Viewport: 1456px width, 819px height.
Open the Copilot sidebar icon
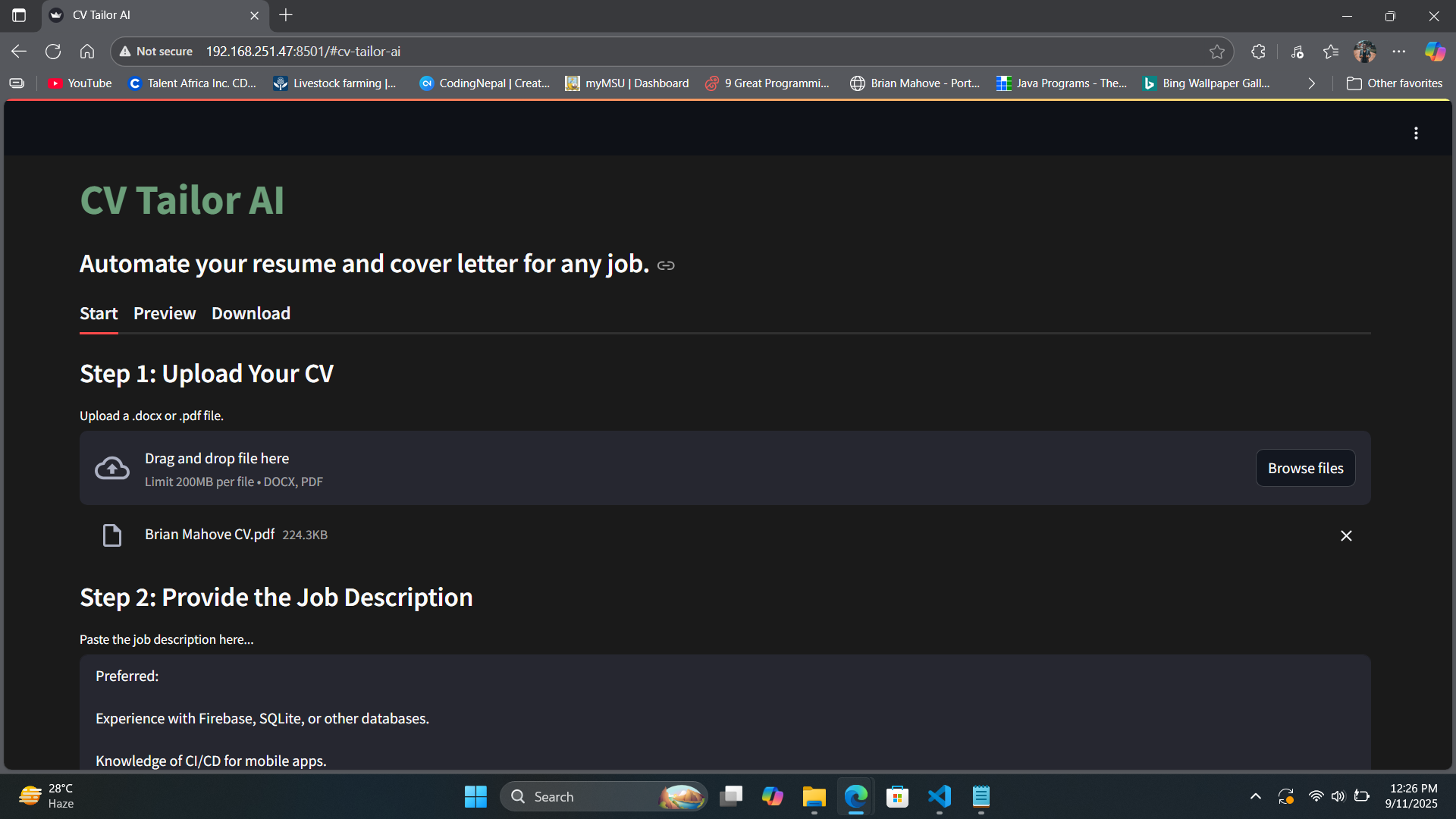[1435, 52]
